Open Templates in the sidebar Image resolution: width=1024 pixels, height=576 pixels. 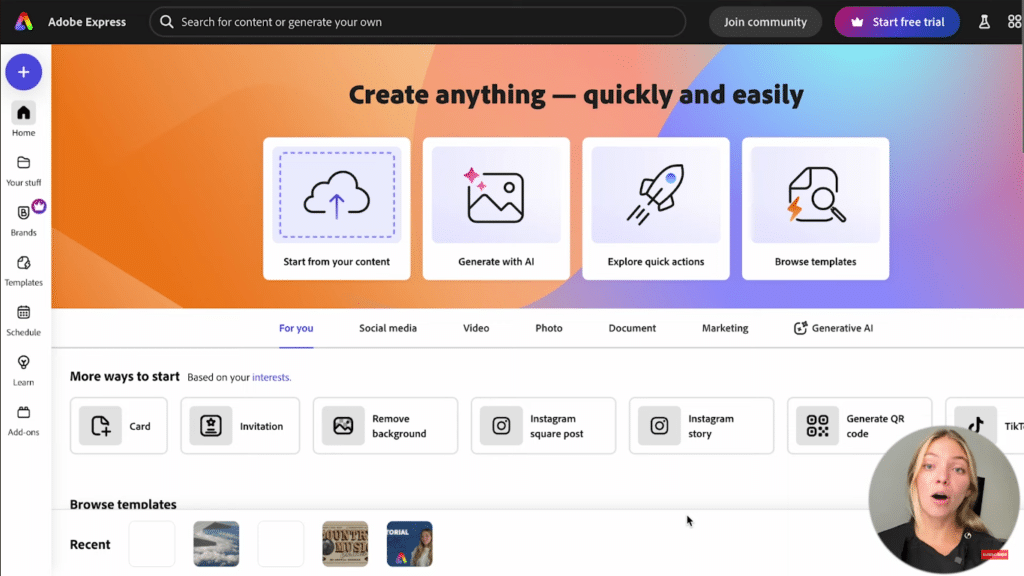24,270
